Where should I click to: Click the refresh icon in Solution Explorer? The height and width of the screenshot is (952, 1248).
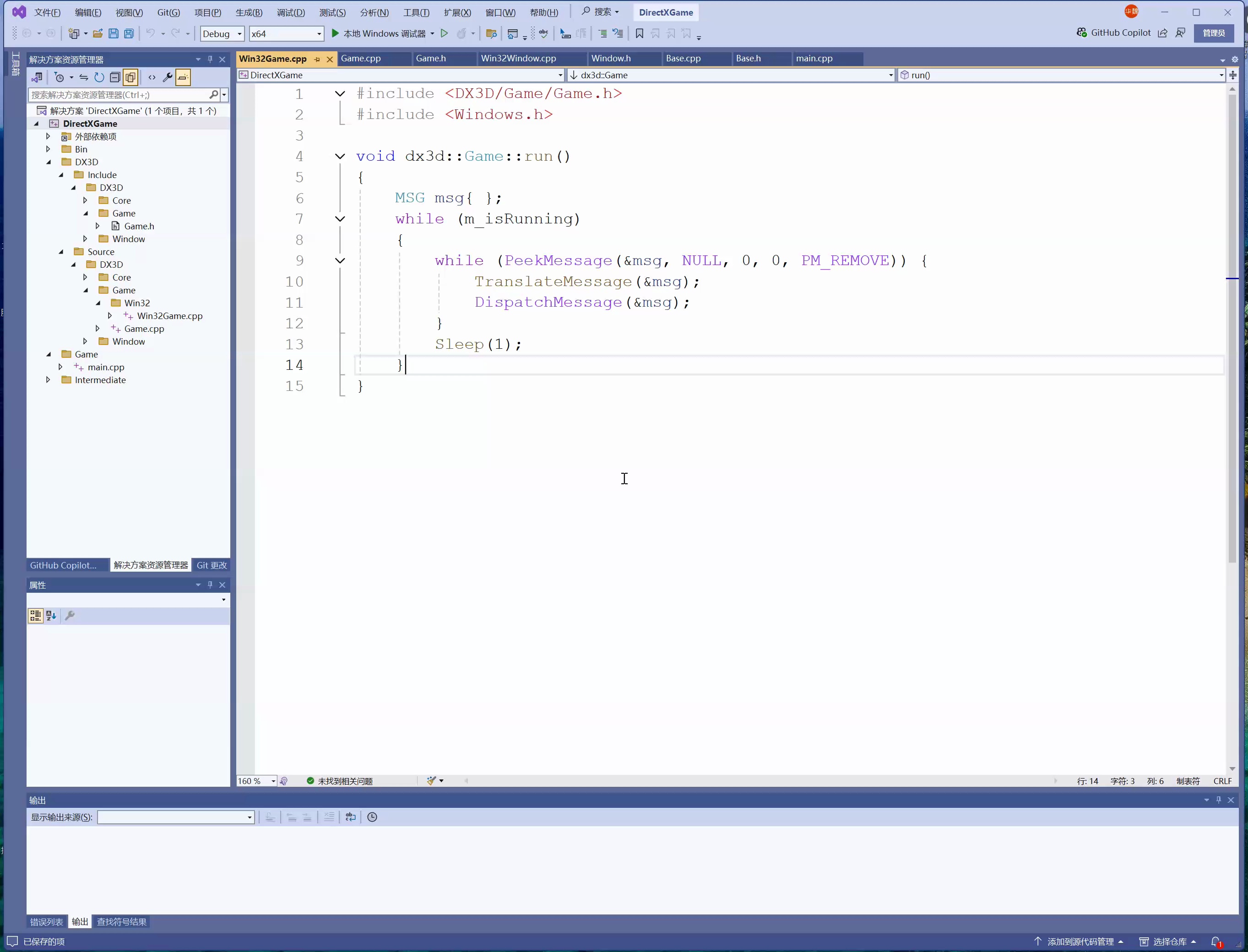99,77
